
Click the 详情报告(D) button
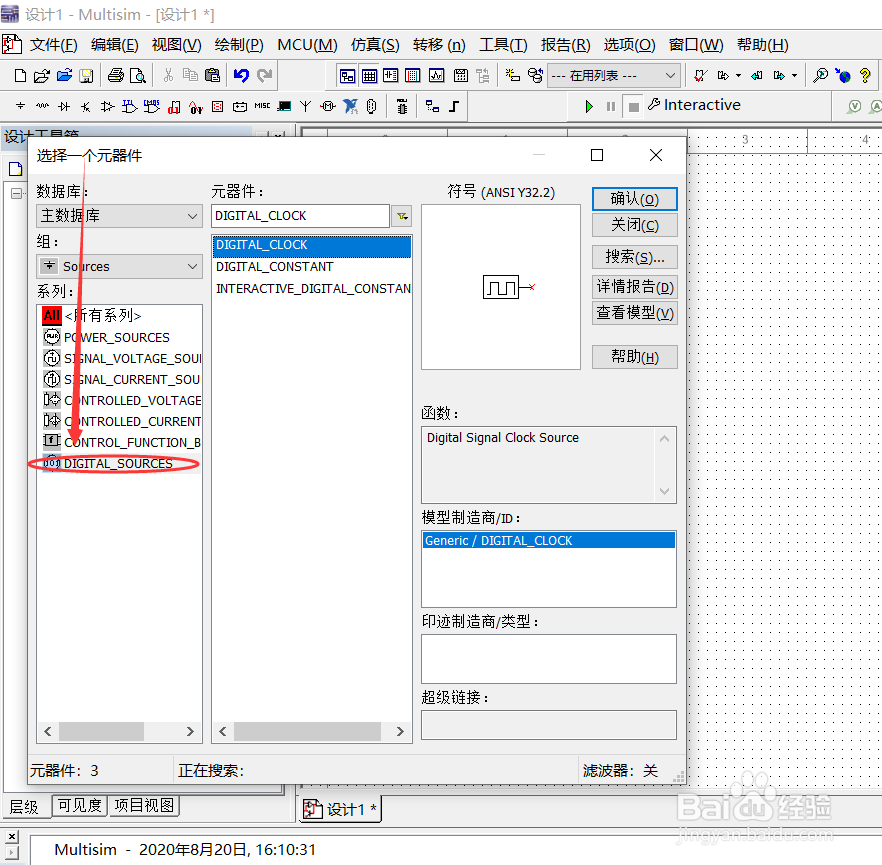tap(634, 287)
